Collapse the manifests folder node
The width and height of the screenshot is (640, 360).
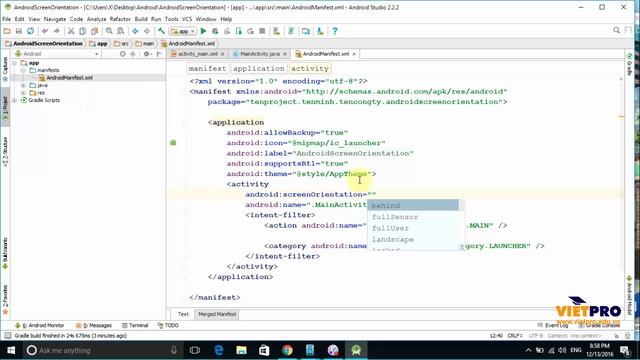point(23,70)
